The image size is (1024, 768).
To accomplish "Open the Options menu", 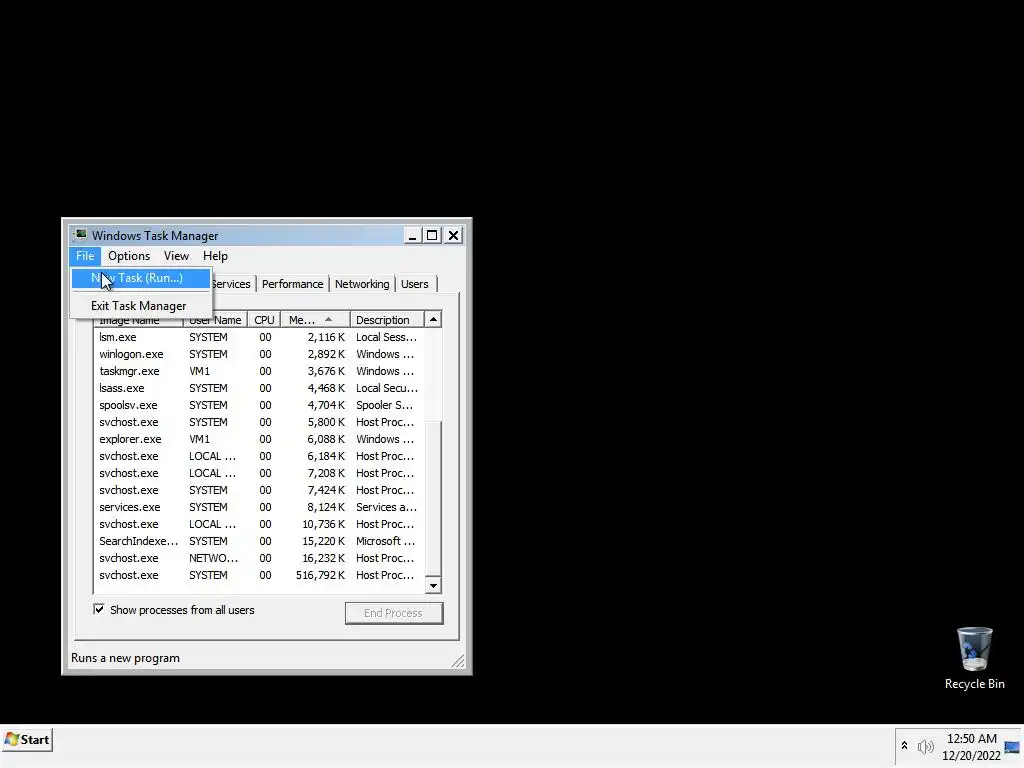I will point(129,256).
